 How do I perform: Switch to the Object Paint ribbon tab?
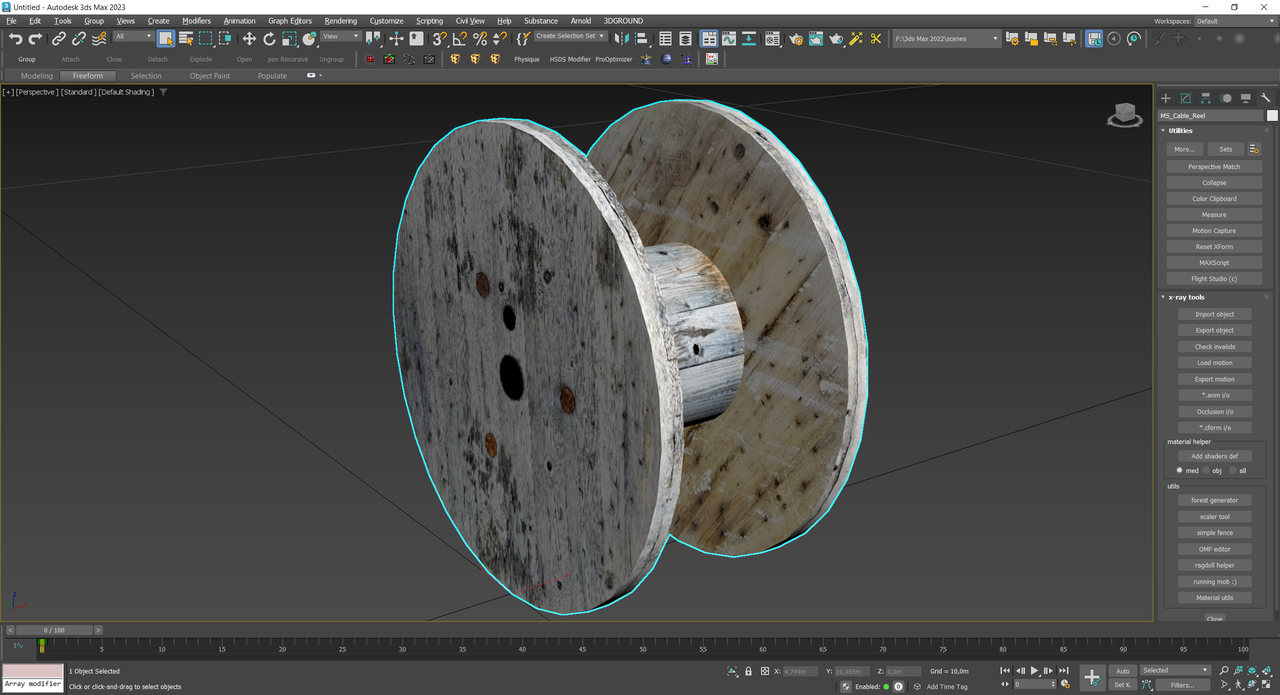click(209, 76)
